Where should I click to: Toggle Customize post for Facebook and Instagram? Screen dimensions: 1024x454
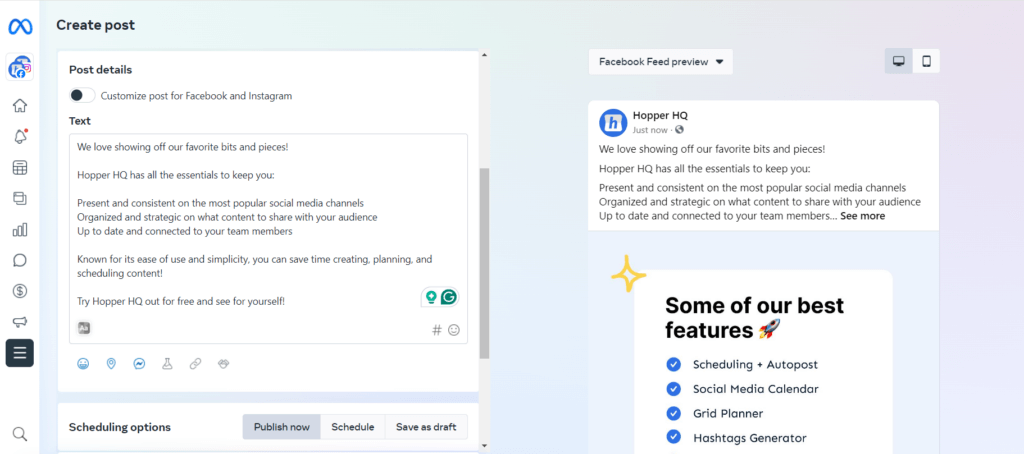coord(82,95)
